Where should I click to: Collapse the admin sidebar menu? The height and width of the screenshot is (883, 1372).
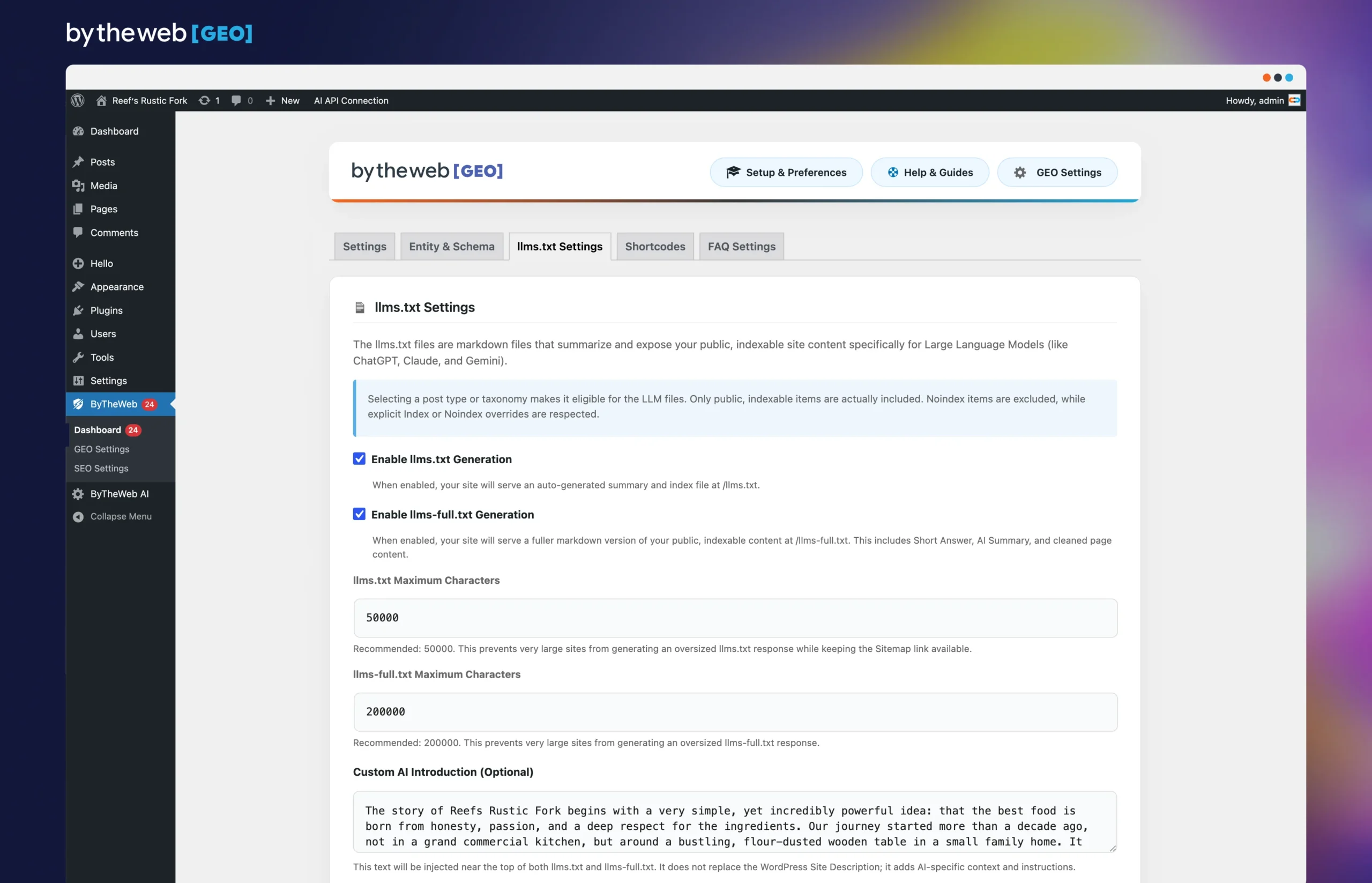(x=121, y=516)
